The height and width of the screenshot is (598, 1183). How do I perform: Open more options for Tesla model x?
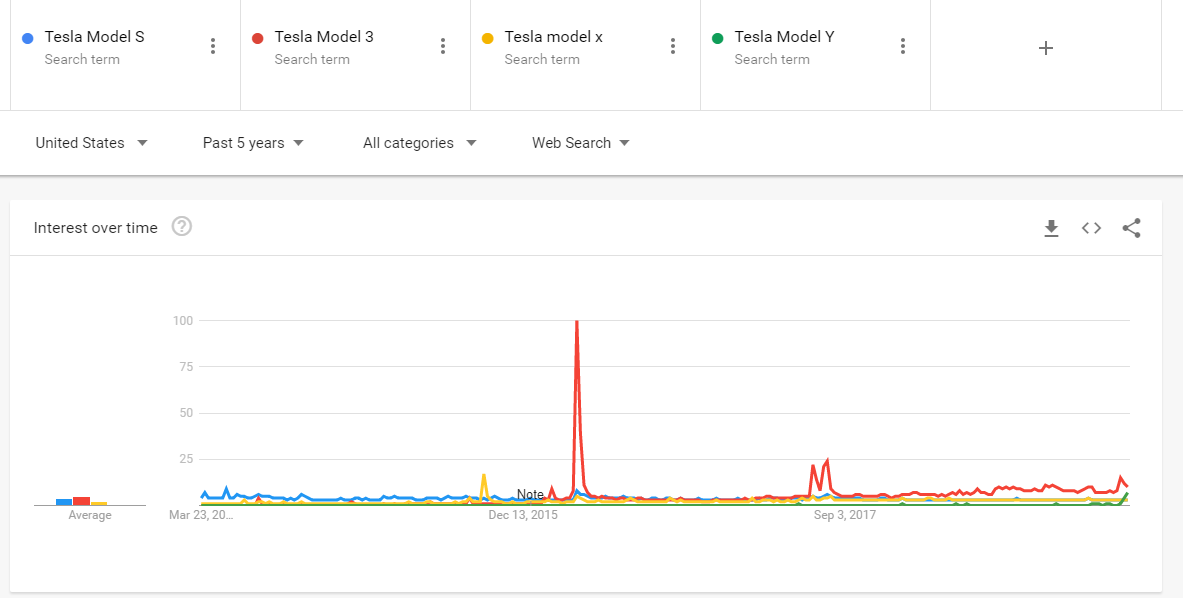click(673, 47)
